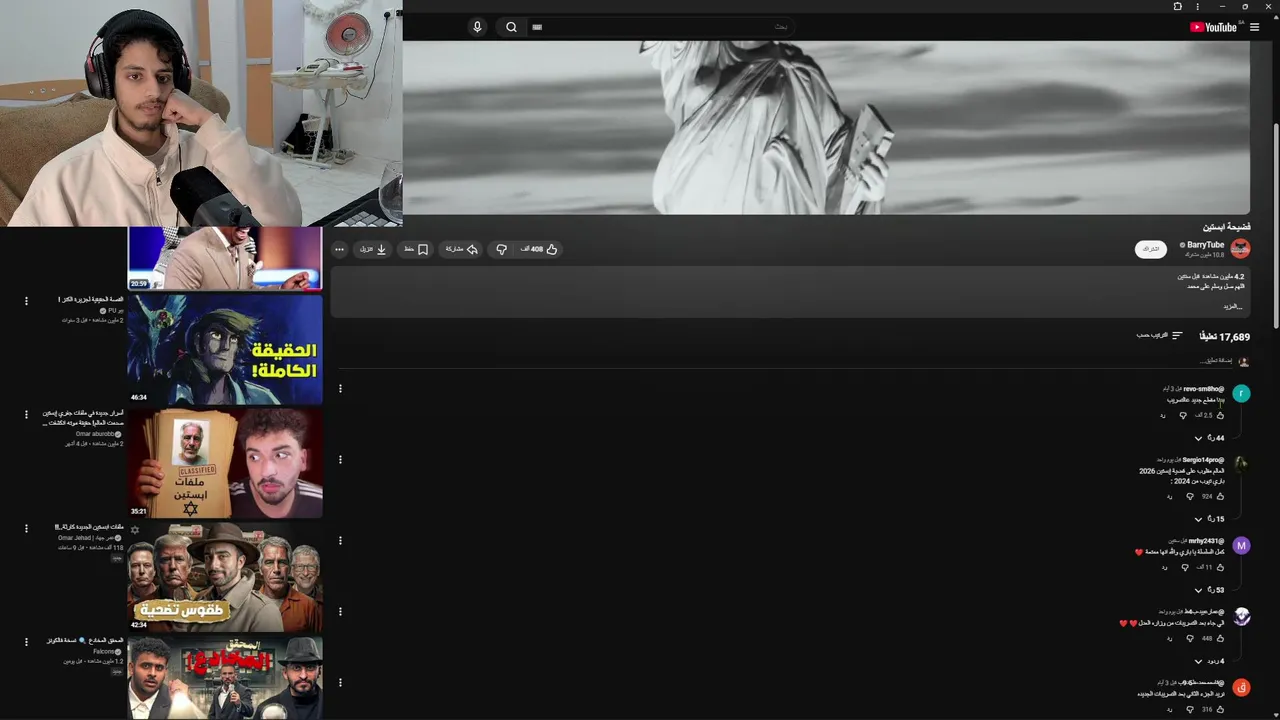
Task: Start voice search with the microphone icon
Action: coord(477,27)
